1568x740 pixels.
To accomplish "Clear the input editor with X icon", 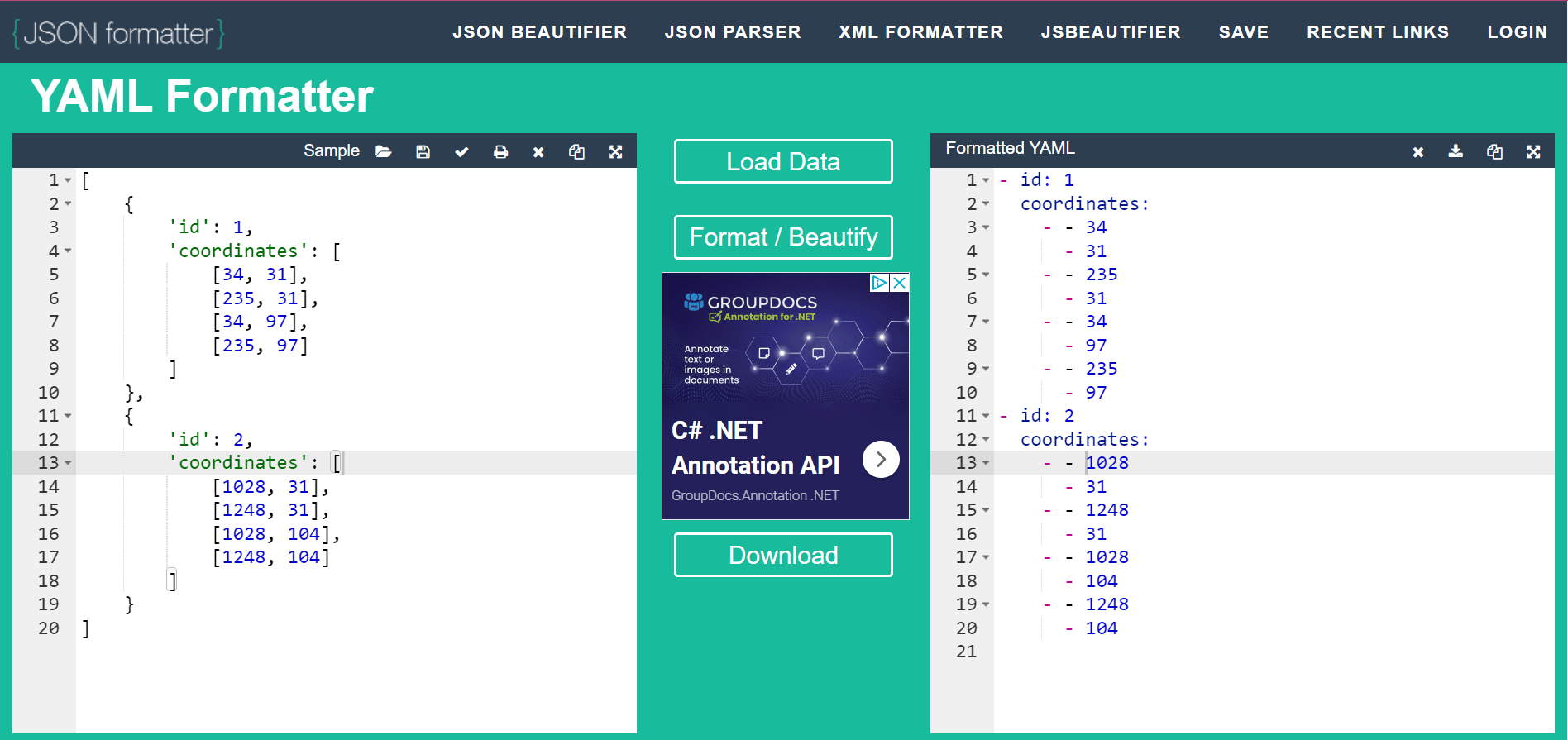I will [x=538, y=151].
